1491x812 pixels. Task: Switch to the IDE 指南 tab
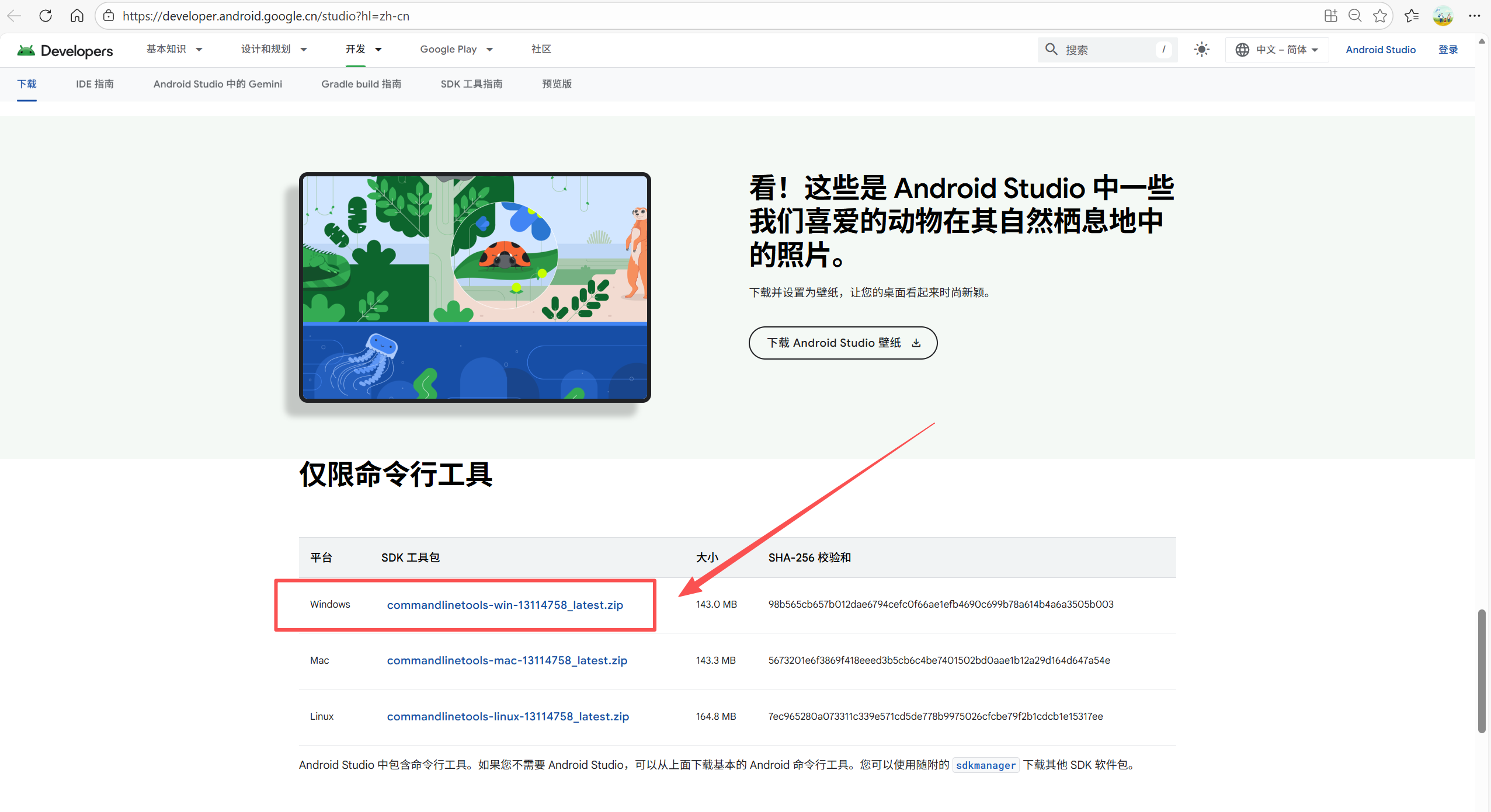[x=95, y=84]
